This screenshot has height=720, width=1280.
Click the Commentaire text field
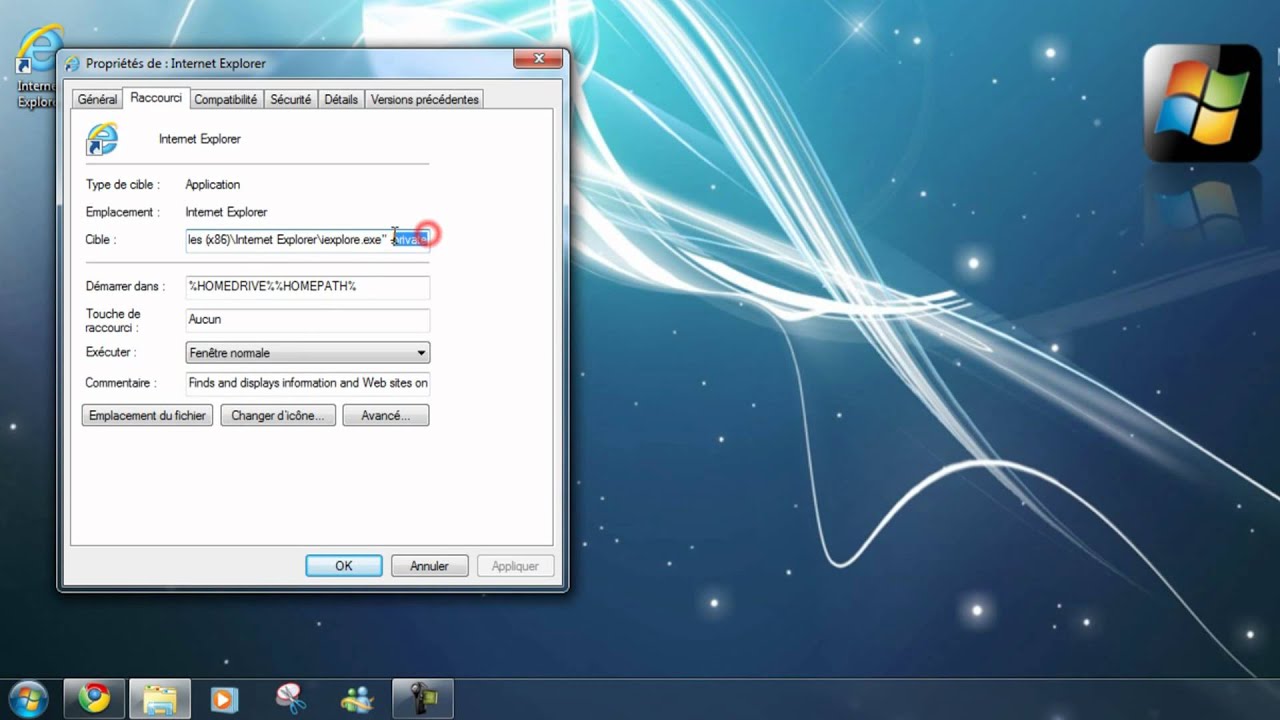(x=308, y=382)
